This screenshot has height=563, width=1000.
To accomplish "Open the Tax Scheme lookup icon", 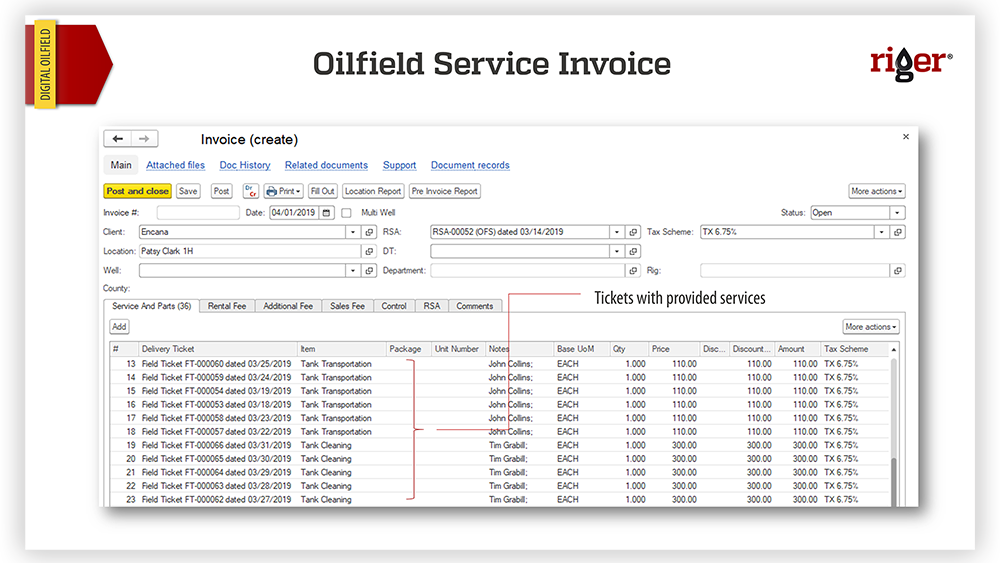I will pyautogui.click(x=898, y=232).
